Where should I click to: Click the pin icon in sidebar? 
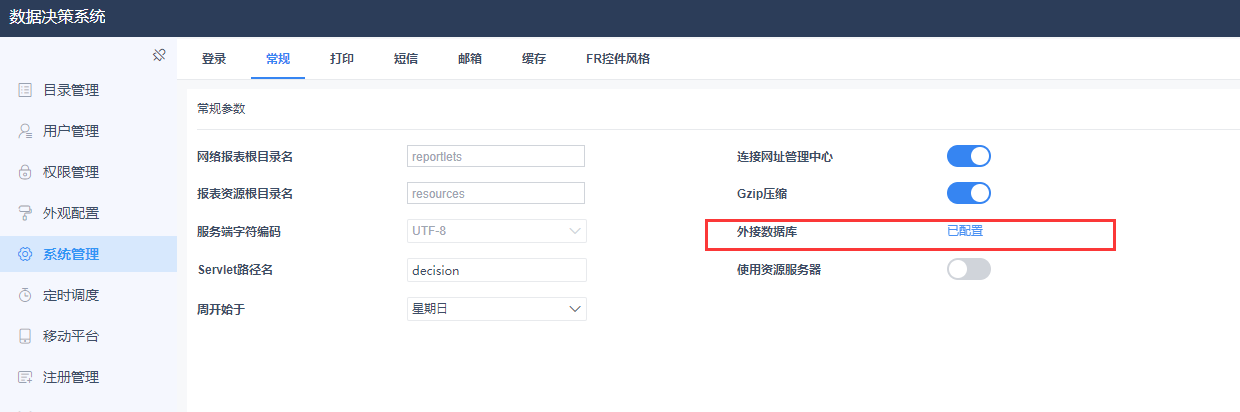[x=159, y=55]
